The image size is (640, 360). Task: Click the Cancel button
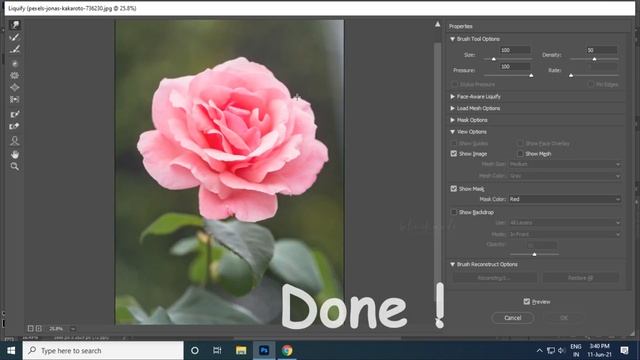point(513,318)
